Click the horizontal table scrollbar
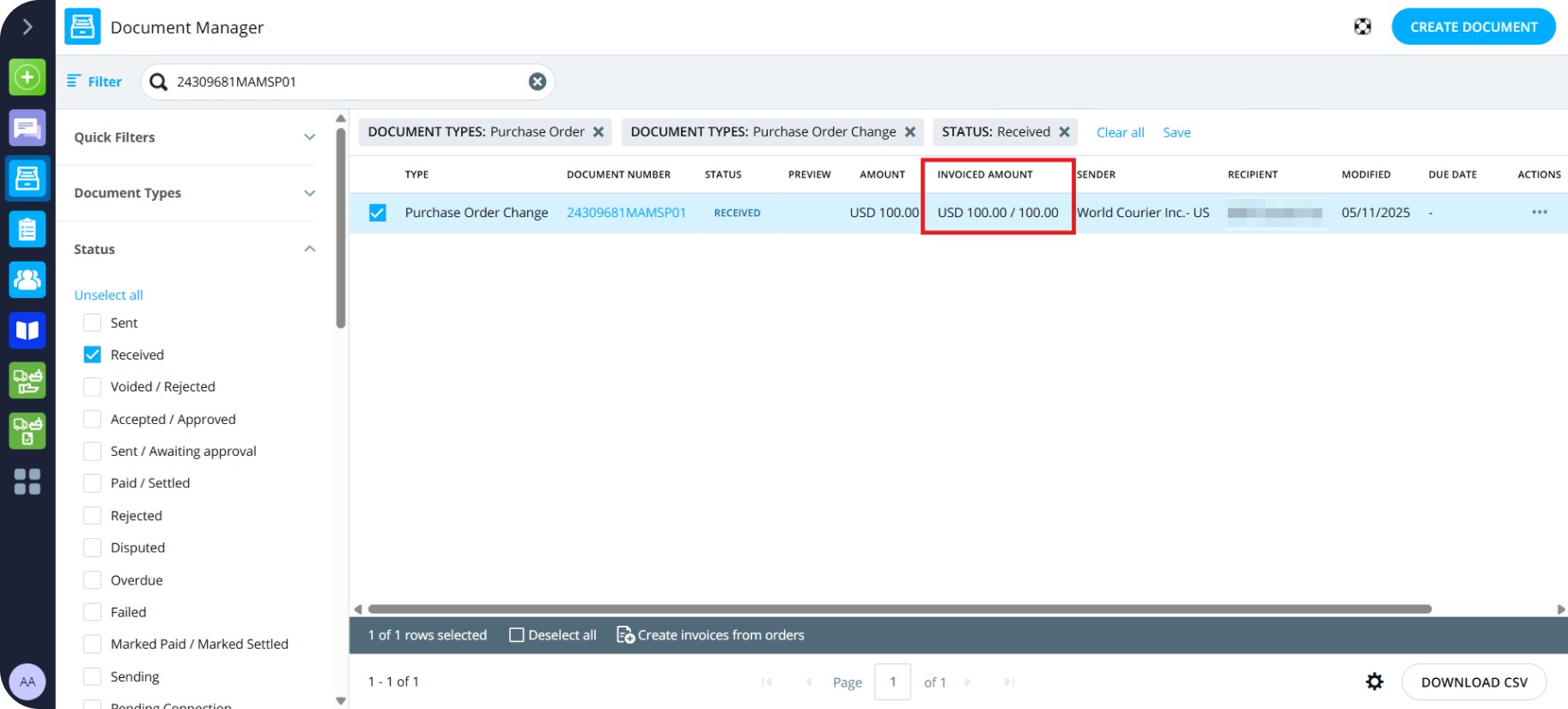Screen dimensions: 1568x709 click(x=899, y=609)
